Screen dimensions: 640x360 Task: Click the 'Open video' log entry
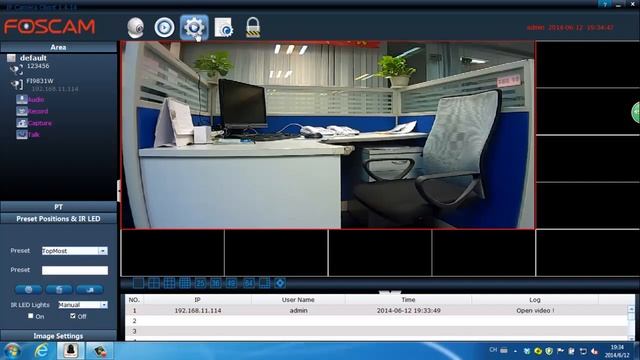[x=535, y=311]
